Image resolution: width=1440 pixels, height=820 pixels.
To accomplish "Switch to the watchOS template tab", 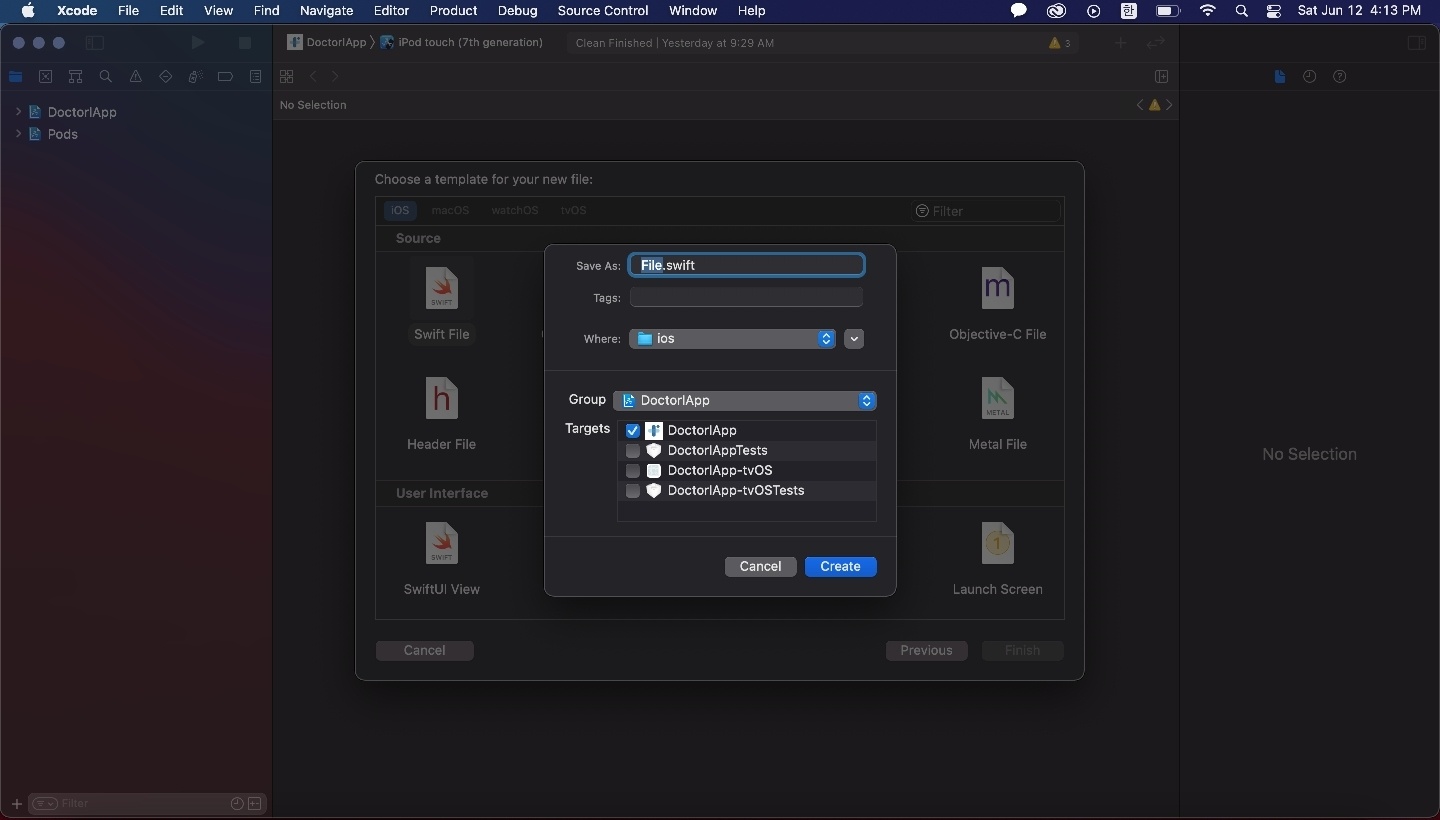I will [514, 210].
